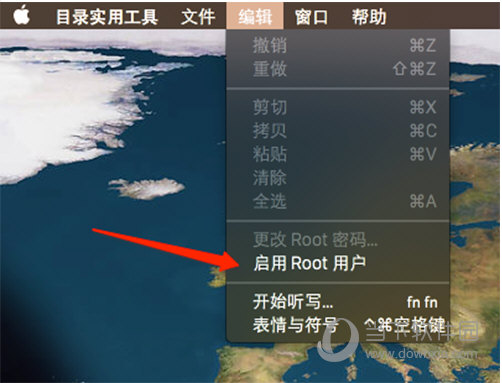The height and width of the screenshot is (383, 502).
Task: Select the 剪切 menu entry
Action: click(x=338, y=107)
